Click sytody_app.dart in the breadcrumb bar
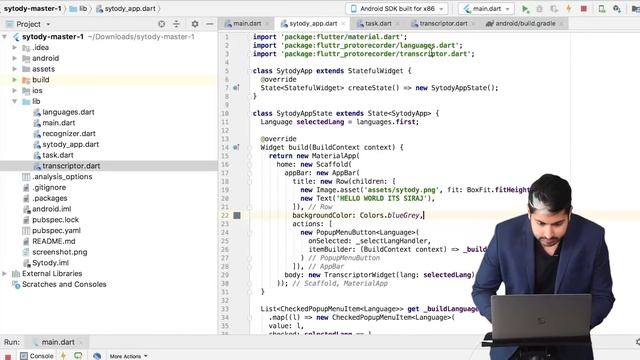The height and width of the screenshot is (360, 640). coord(126,9)
